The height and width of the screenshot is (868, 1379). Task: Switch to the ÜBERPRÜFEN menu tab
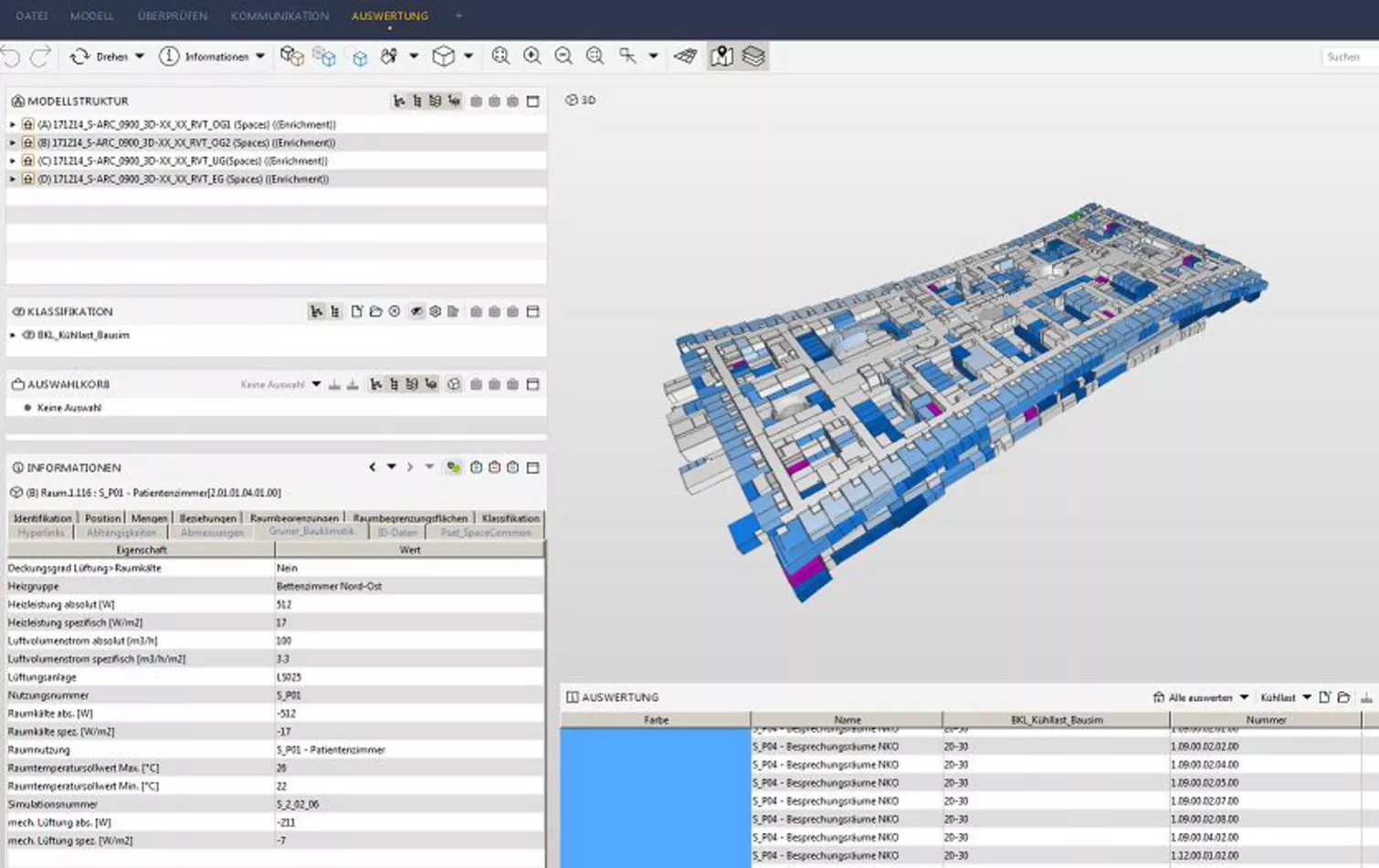tap(173, 16)
